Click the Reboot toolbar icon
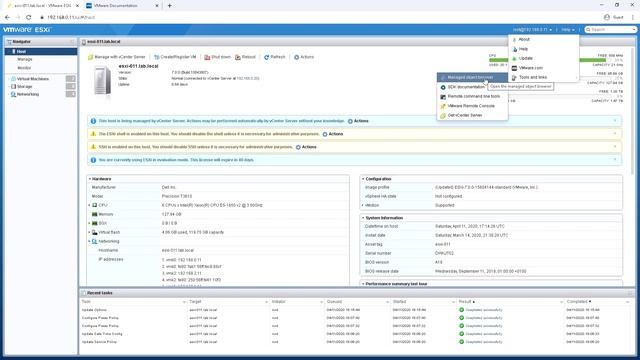Screen dimensions: 640x360 (238, 57)
